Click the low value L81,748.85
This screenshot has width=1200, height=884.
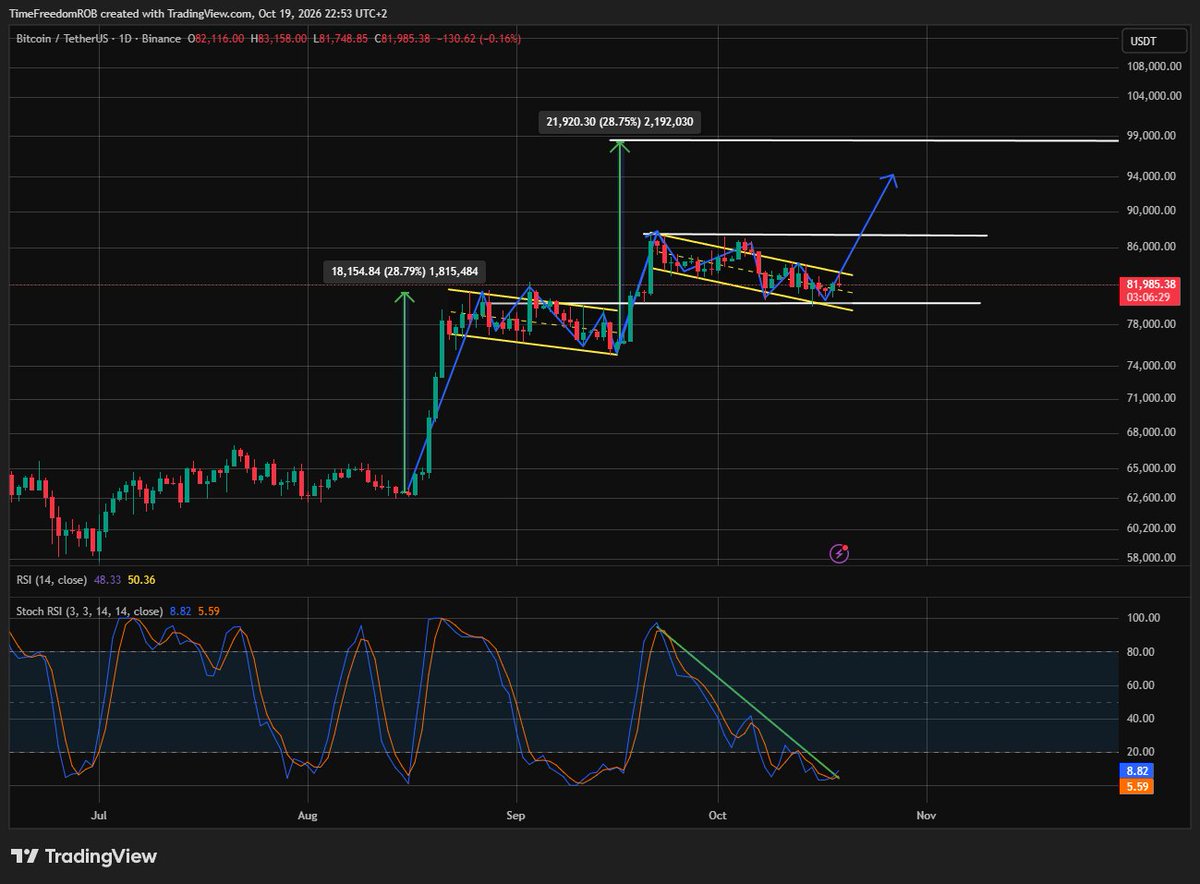(x=339, y=39)
